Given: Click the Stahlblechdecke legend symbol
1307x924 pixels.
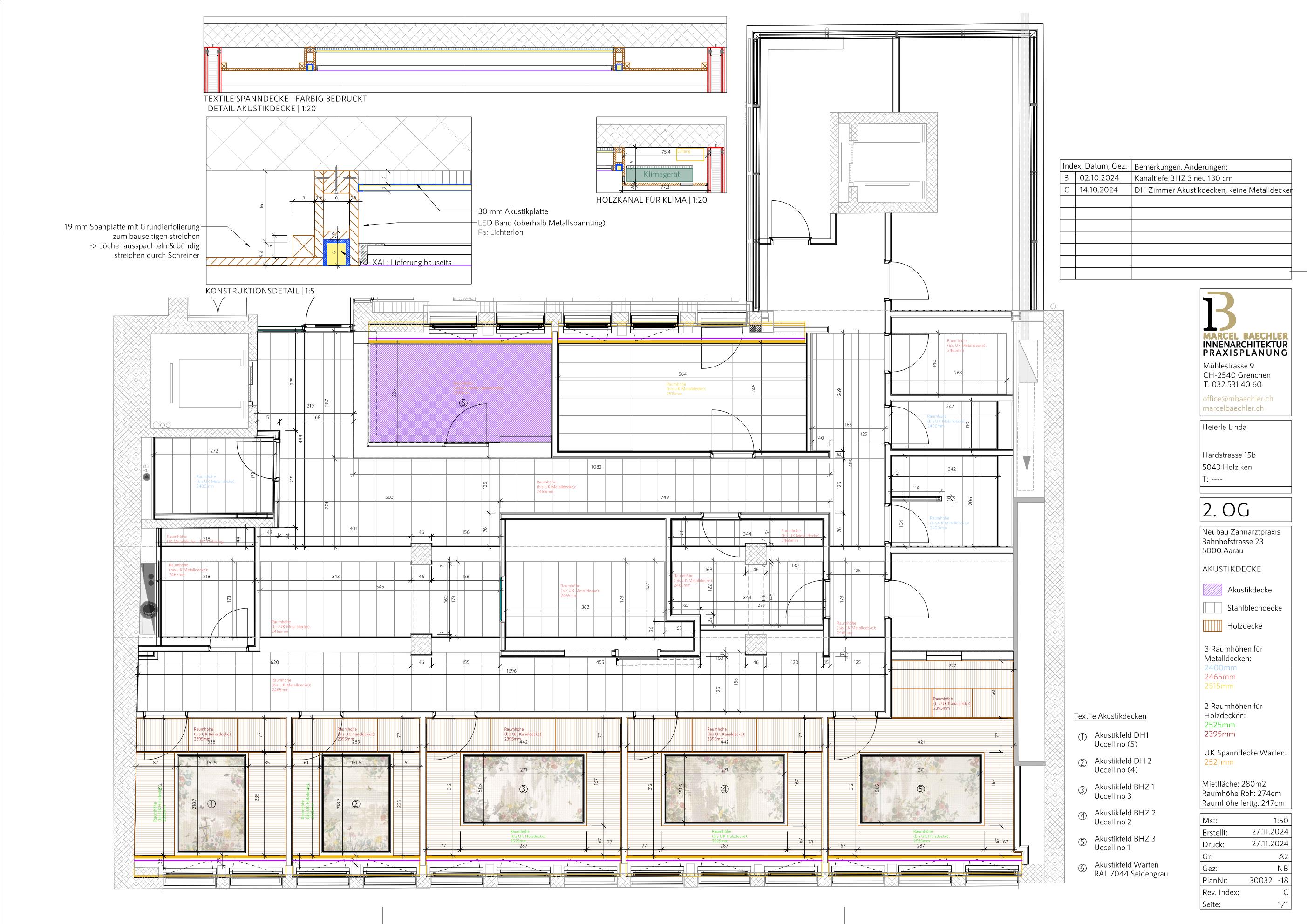Looking at the screenshot, I should [x=1212, y=607].
